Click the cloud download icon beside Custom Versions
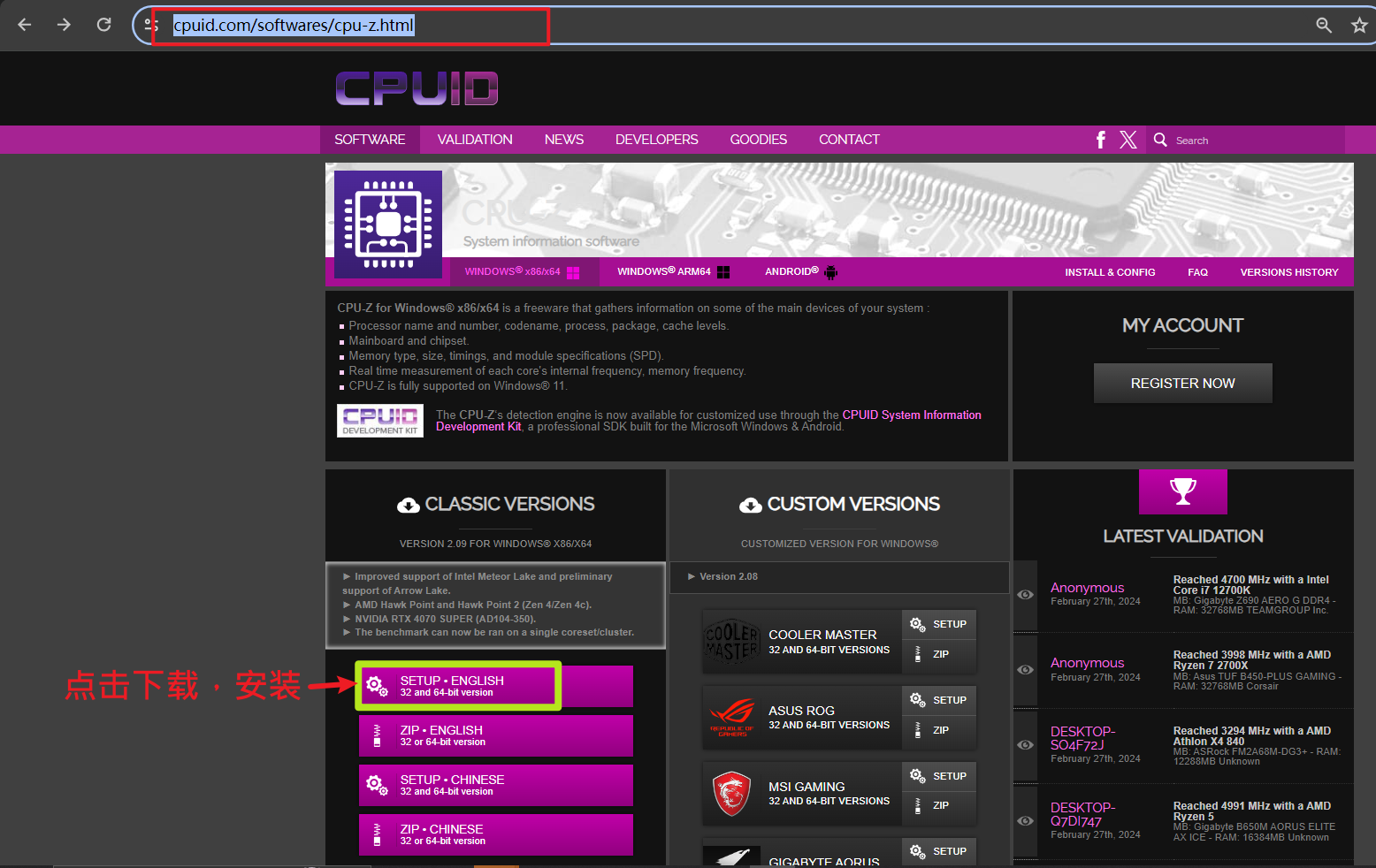The height and width of the screenshot is (868, 1376). click(751, 505)
